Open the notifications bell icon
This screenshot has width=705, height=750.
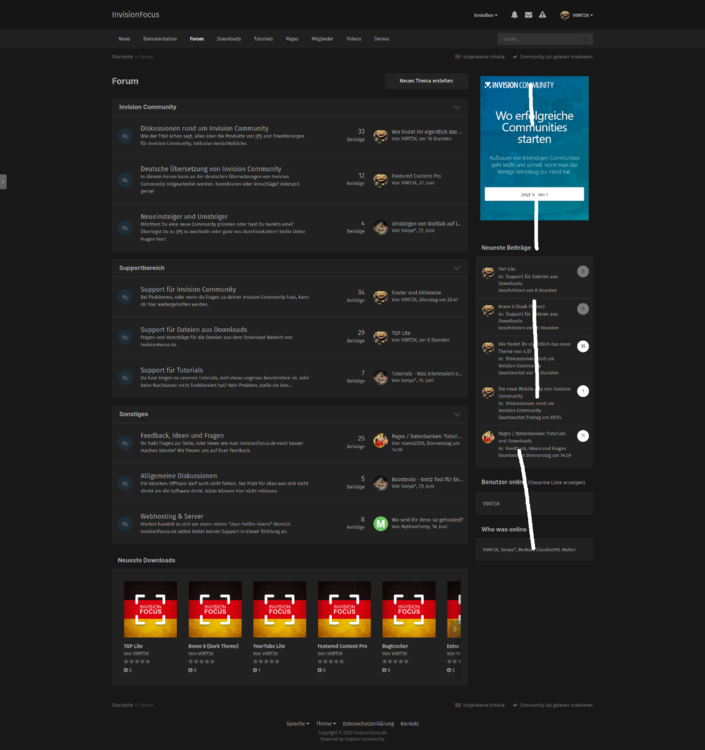[514, 16]
